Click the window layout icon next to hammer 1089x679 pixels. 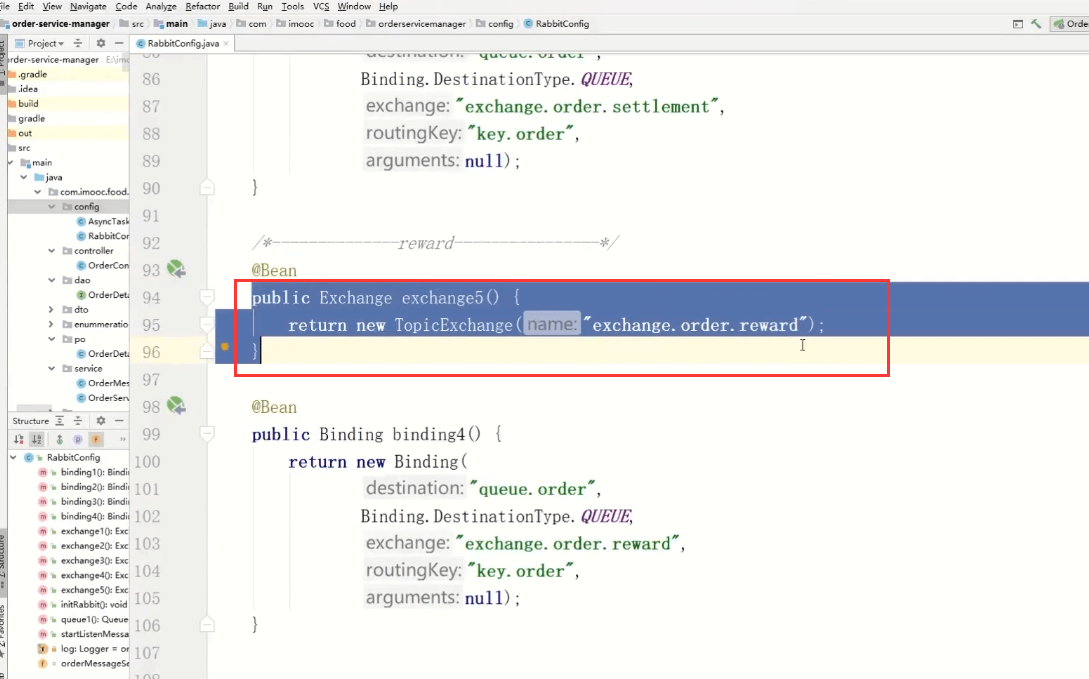1017,24
